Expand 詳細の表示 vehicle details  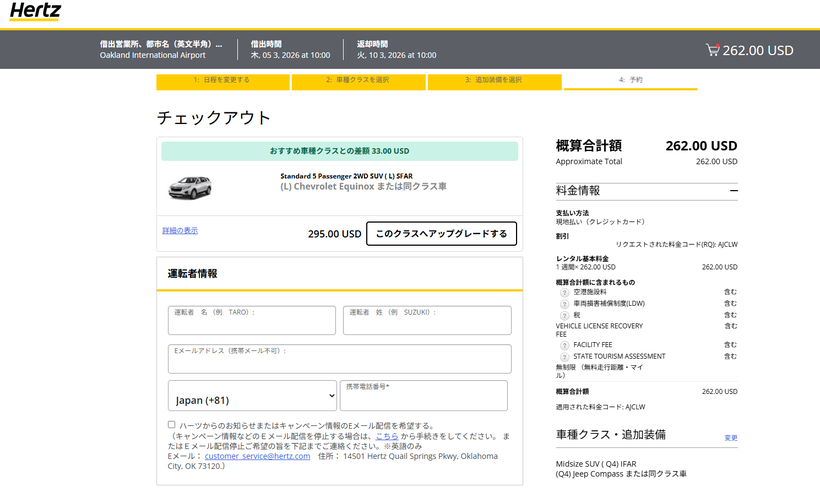tap(180, 231)
